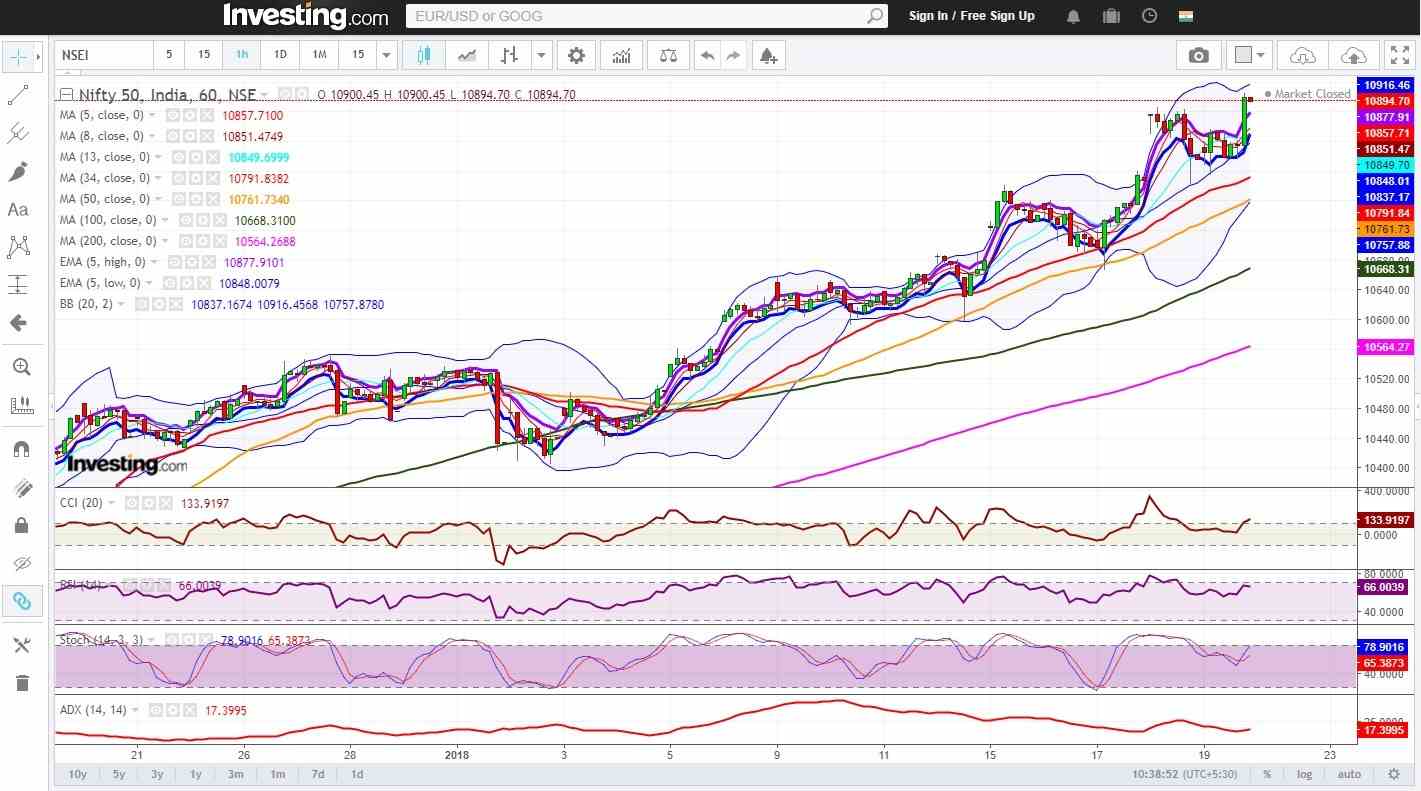Switch chart to candlestick style
The height and width of the screenshot is (791, 1421).
click(423, 56)
